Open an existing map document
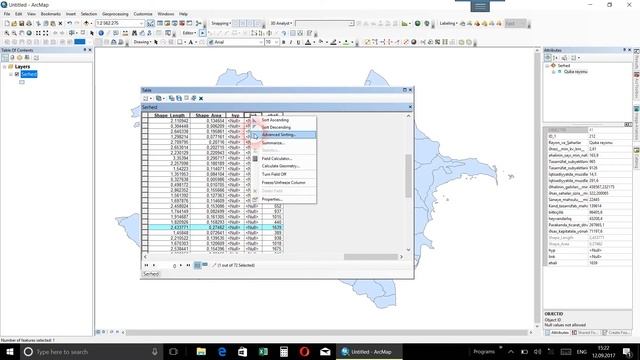 14,24
